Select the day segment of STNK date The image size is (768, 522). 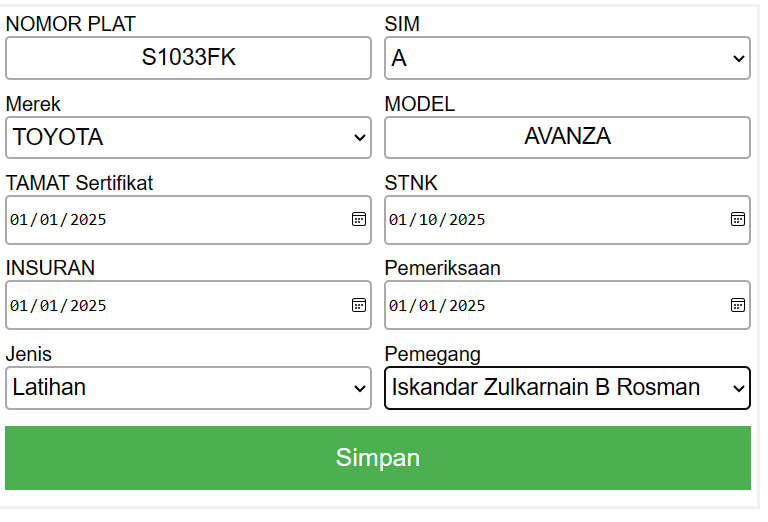(x=398, y=220)
